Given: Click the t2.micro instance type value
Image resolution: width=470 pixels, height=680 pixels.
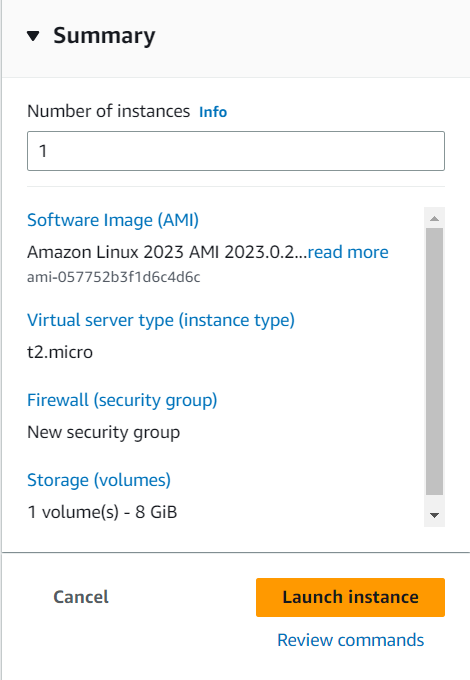Looking at the screenshot, I should [x=60, y=352].
